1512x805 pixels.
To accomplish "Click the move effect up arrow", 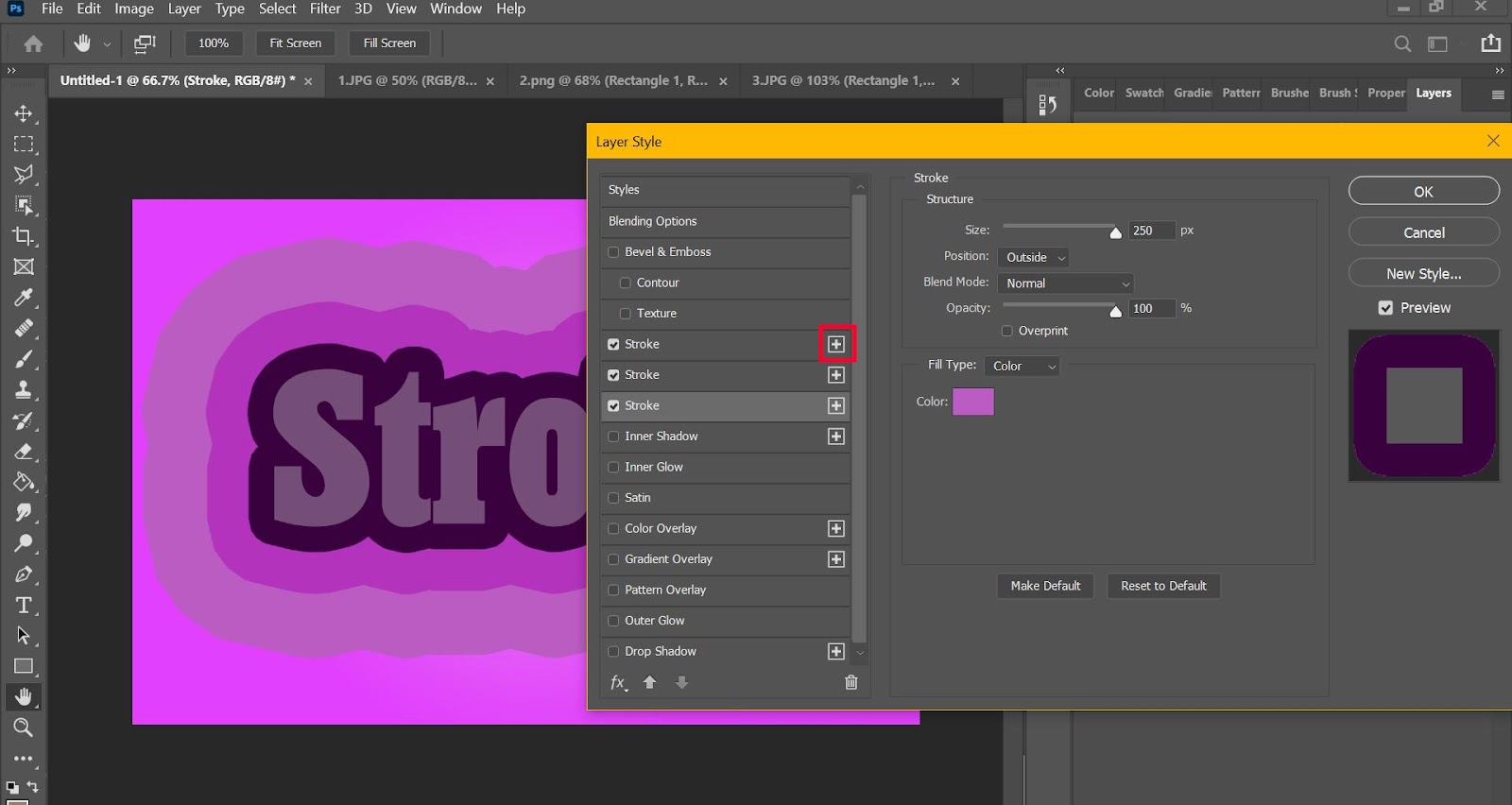I will click(649, 682).
